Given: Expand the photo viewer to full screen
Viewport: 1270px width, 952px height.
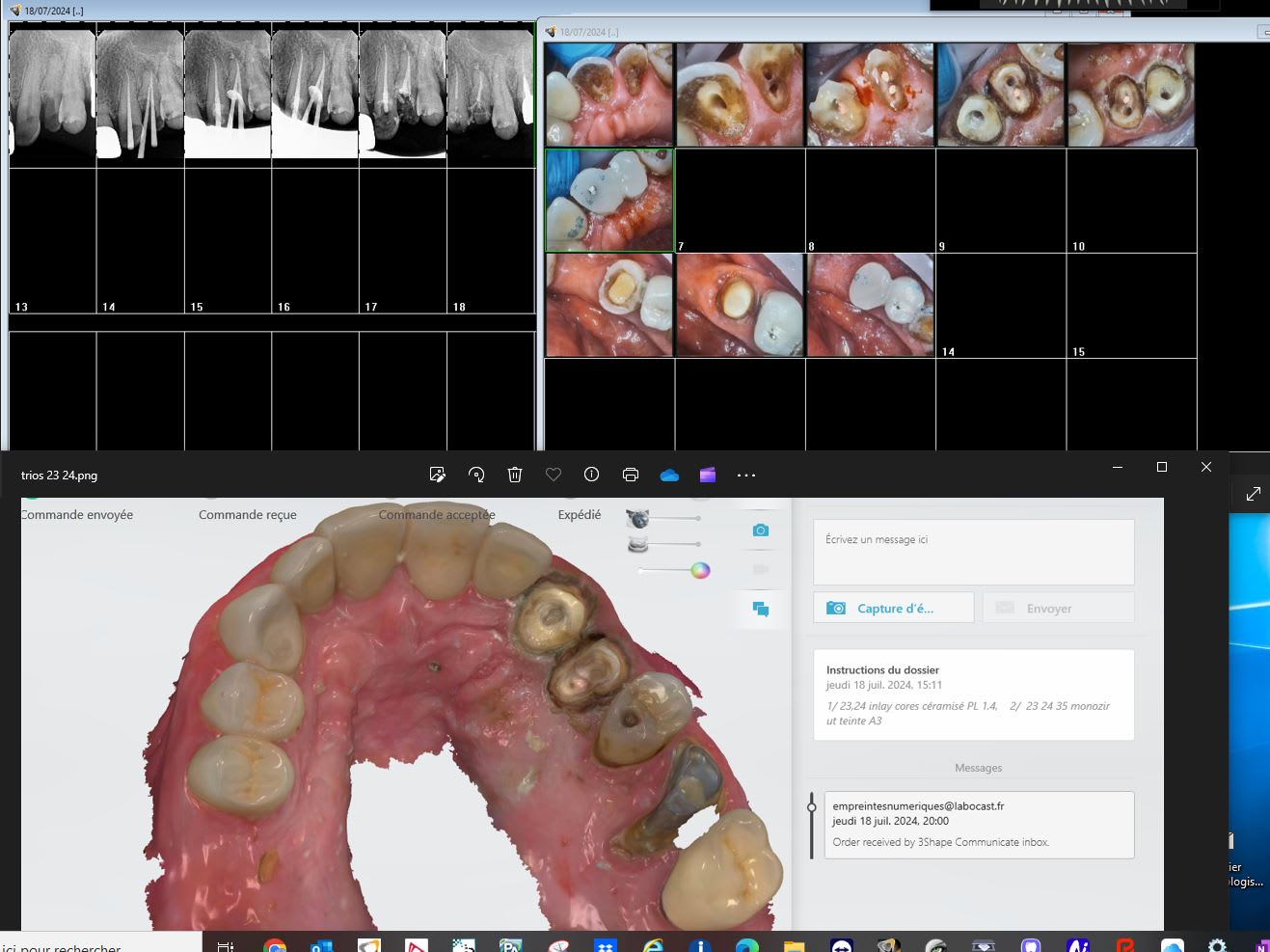Looking at the screenshot, I should pyautogui.click(x=1253, y=494).
